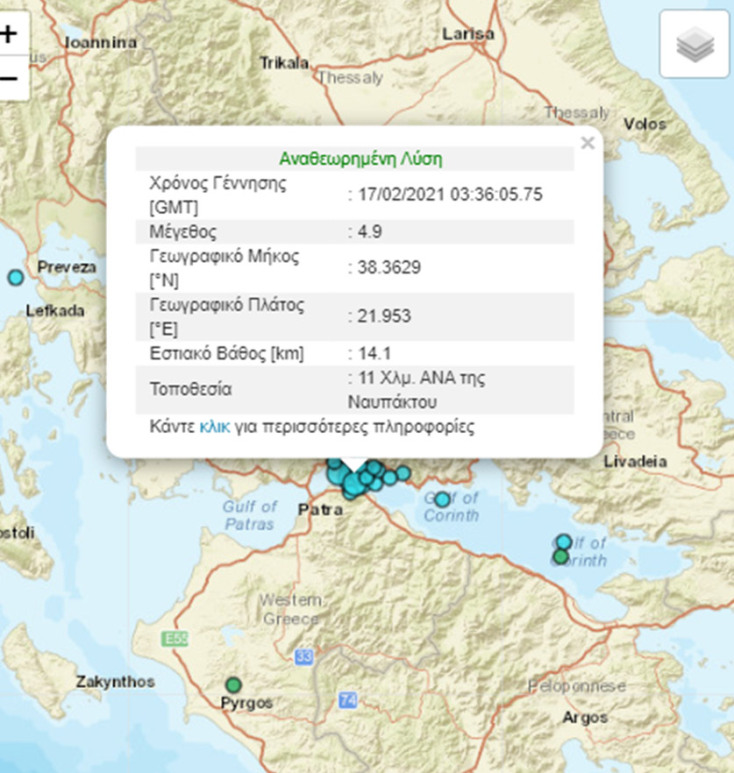Click the magnitude value 4.9

[370, 232]
